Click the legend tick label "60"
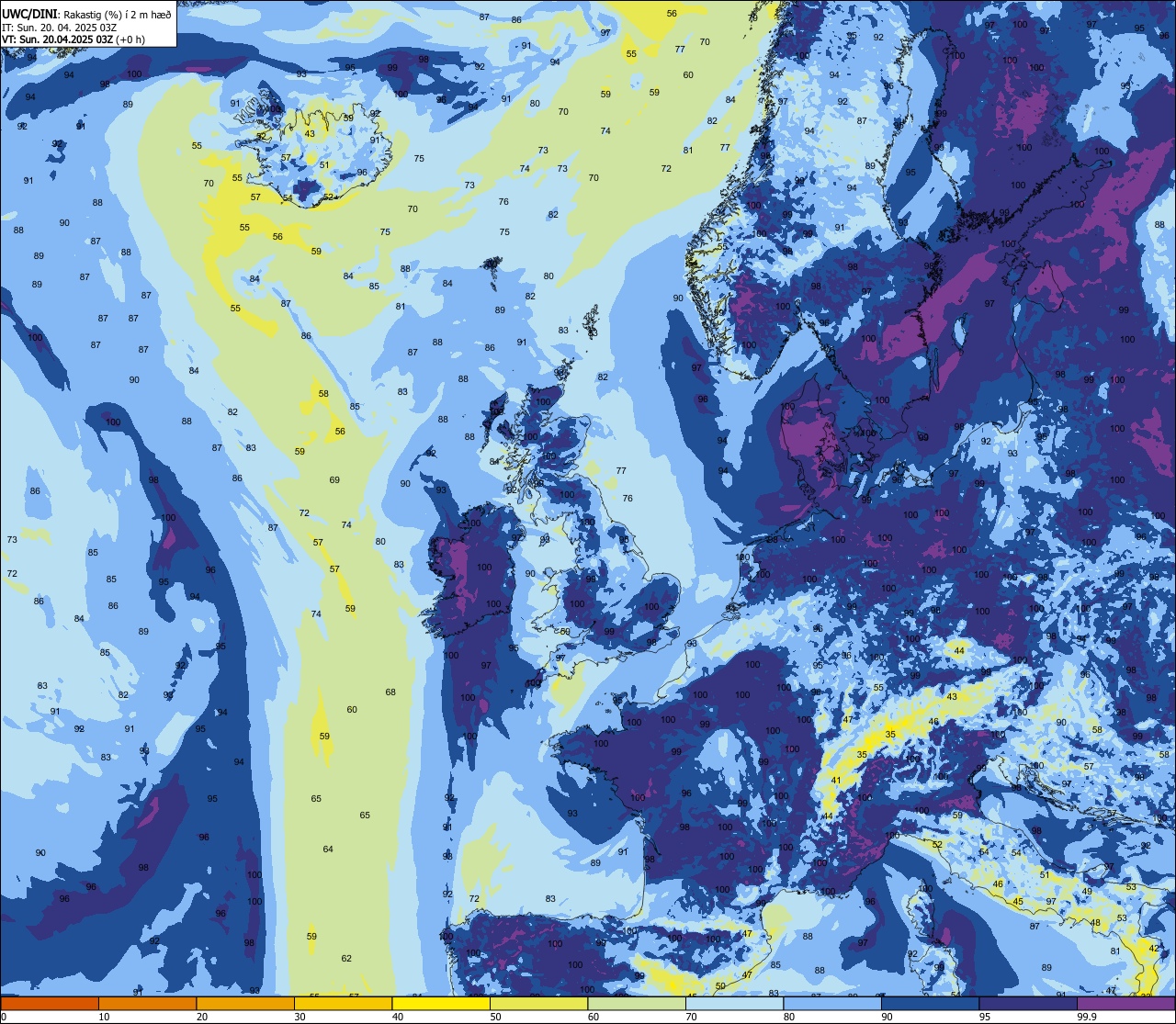1176x1024 pixels. [594, 1017]
